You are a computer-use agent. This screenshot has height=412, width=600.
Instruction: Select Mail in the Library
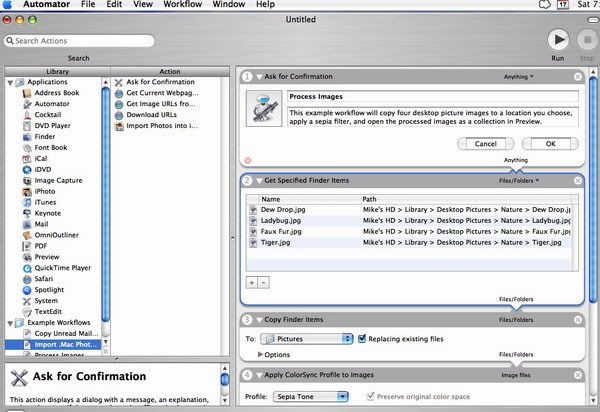[41, 224]
